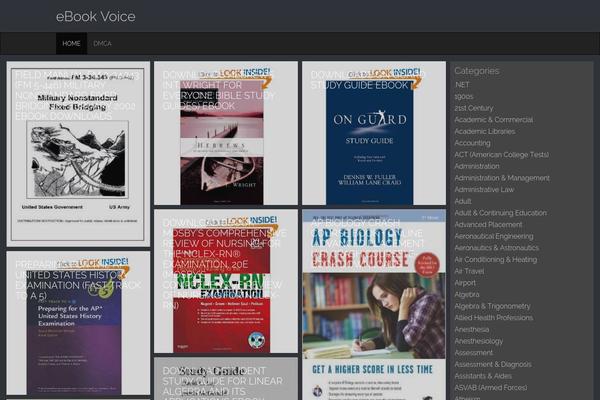The image size is (600, 400).
Task: Open Adult & Continuing Education category
Action: point(501,213)
